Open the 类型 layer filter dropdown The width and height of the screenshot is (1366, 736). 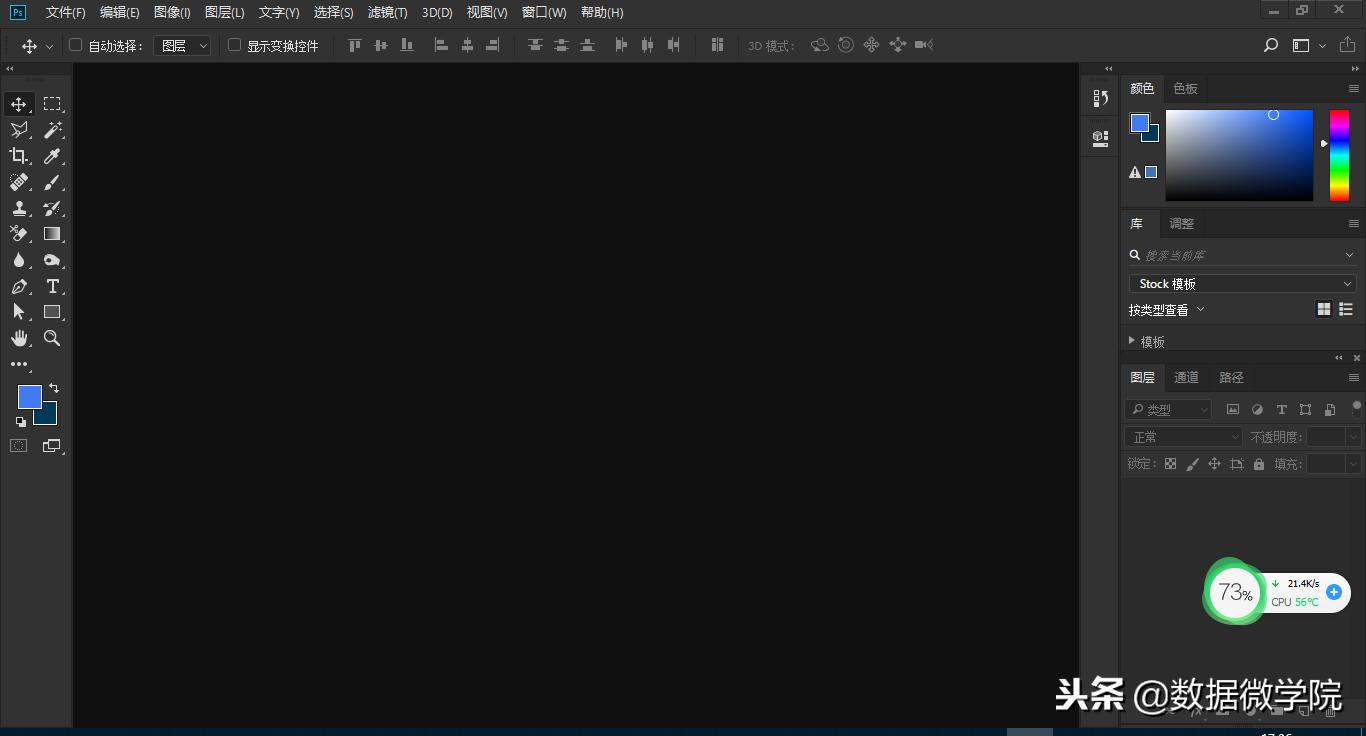point(1168,409)
